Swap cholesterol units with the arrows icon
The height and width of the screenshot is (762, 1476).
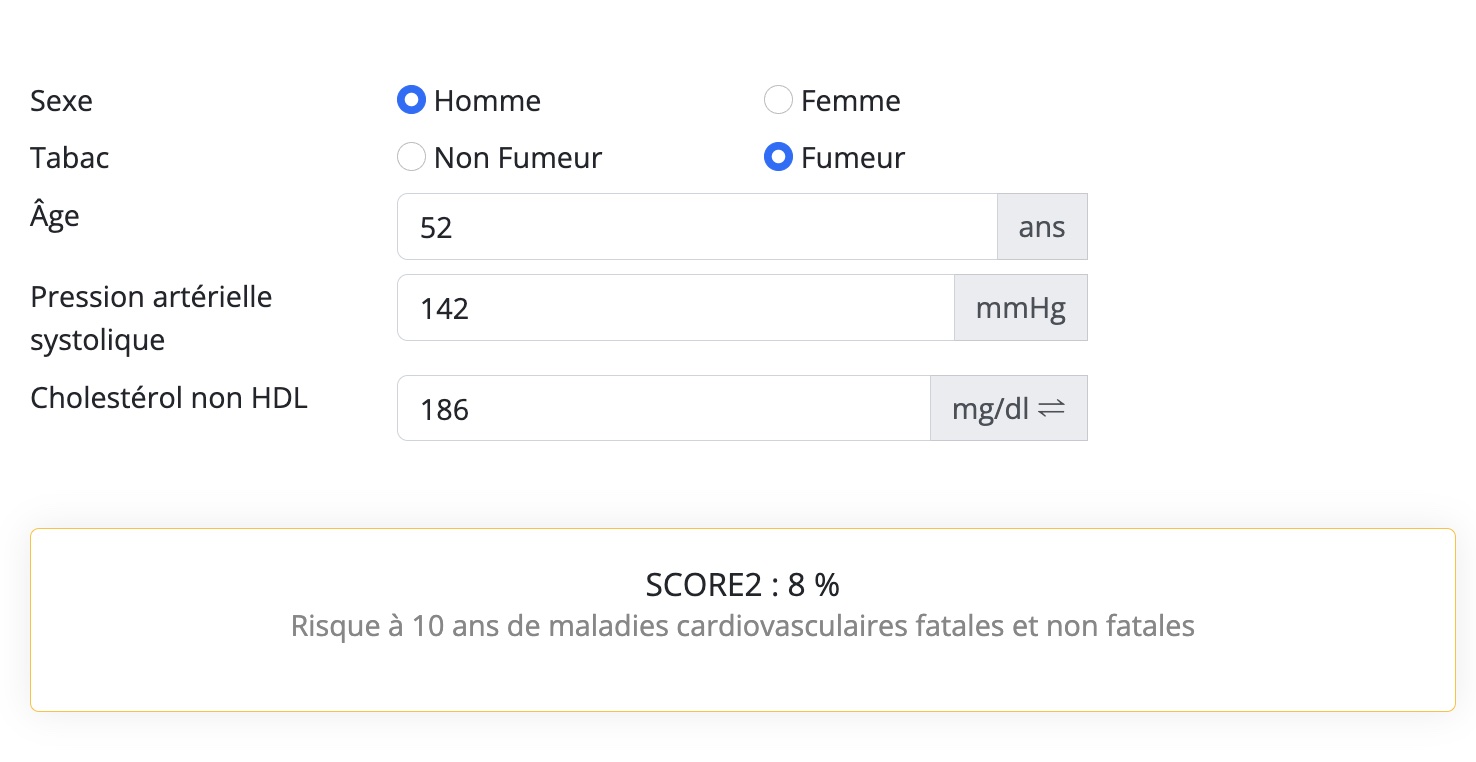click(1051, 408)
